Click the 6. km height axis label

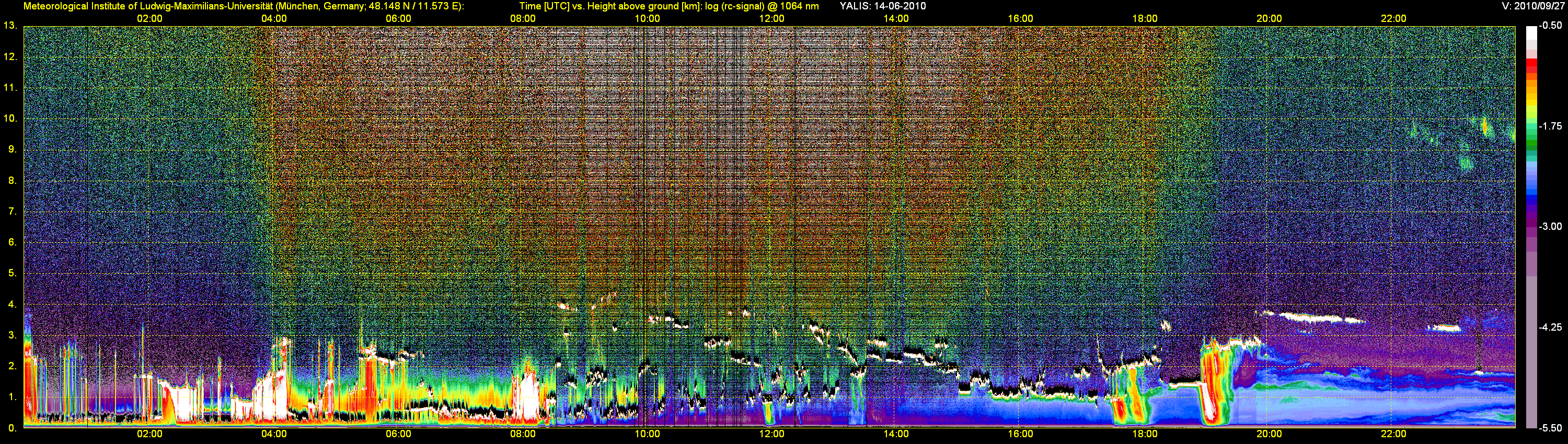click(x=12, y=242)
